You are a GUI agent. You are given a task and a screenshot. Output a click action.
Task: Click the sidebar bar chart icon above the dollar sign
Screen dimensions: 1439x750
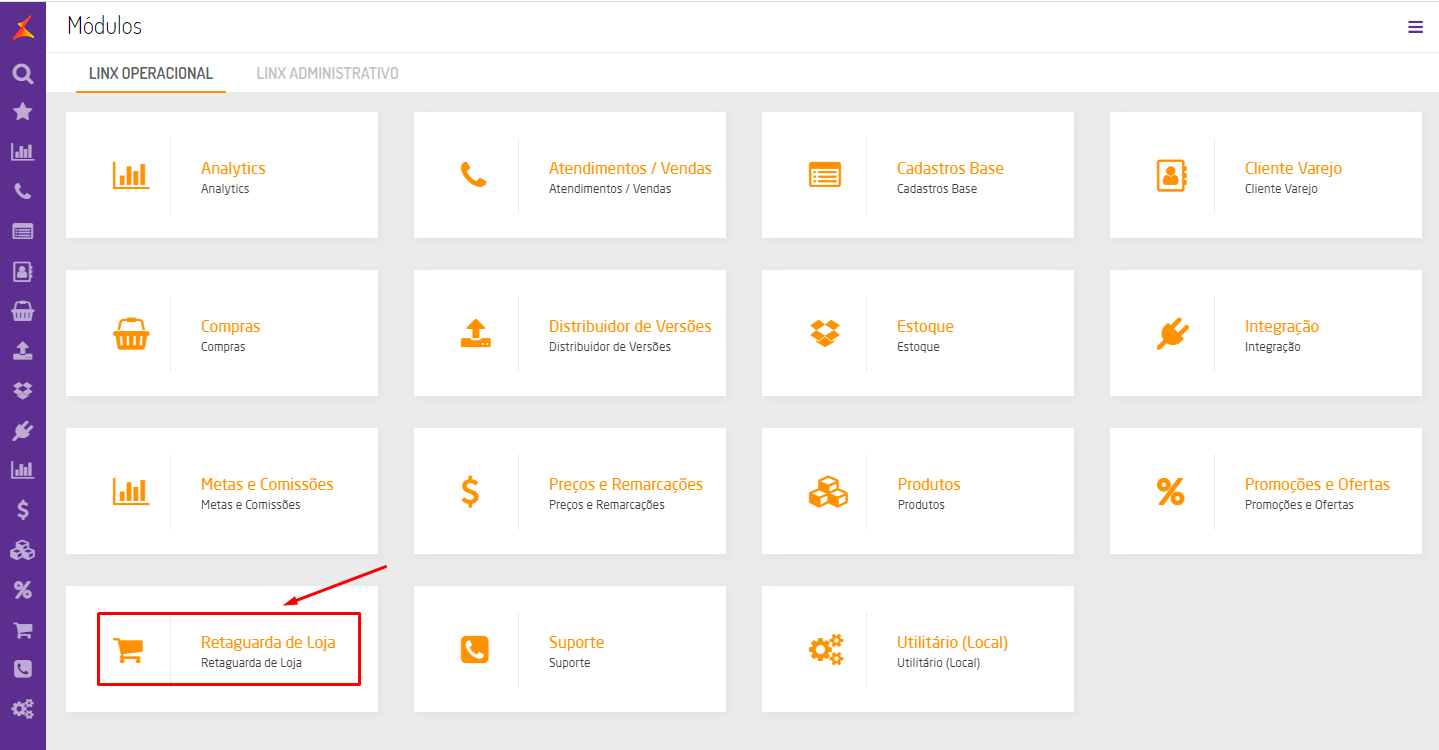22,470
